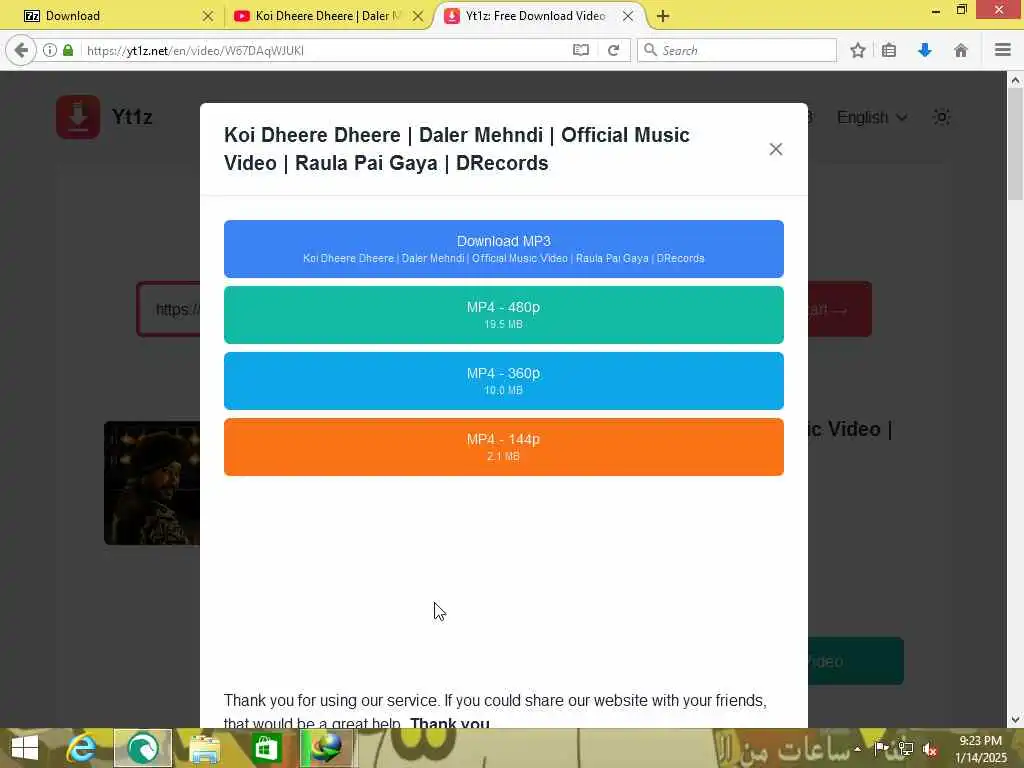Click the page vertical scrollbar thumb

click(1015, 144)
